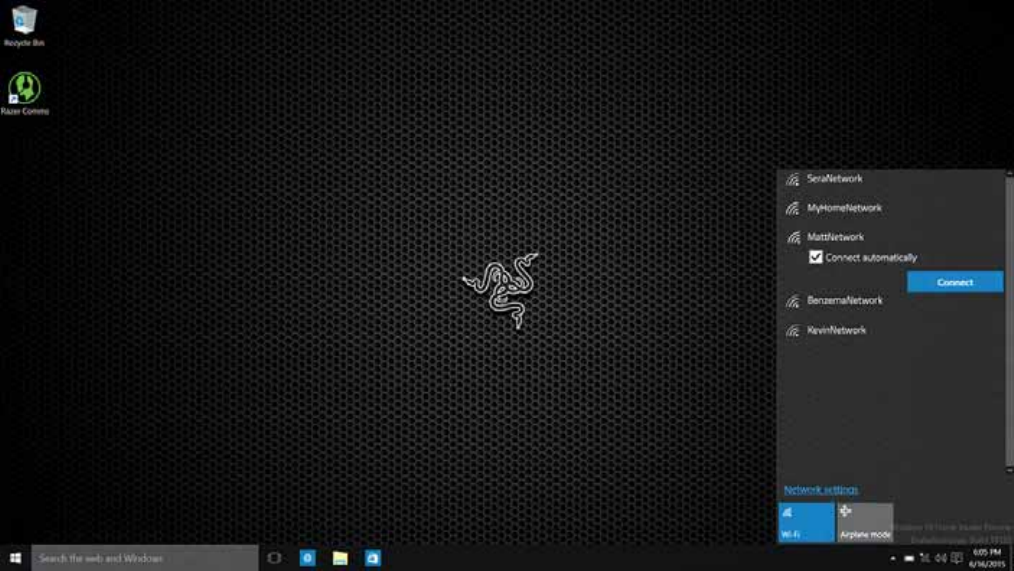Click the SeraNetwork signal strength icon
The image size is (1014, 571).
(x=793, y=180)
